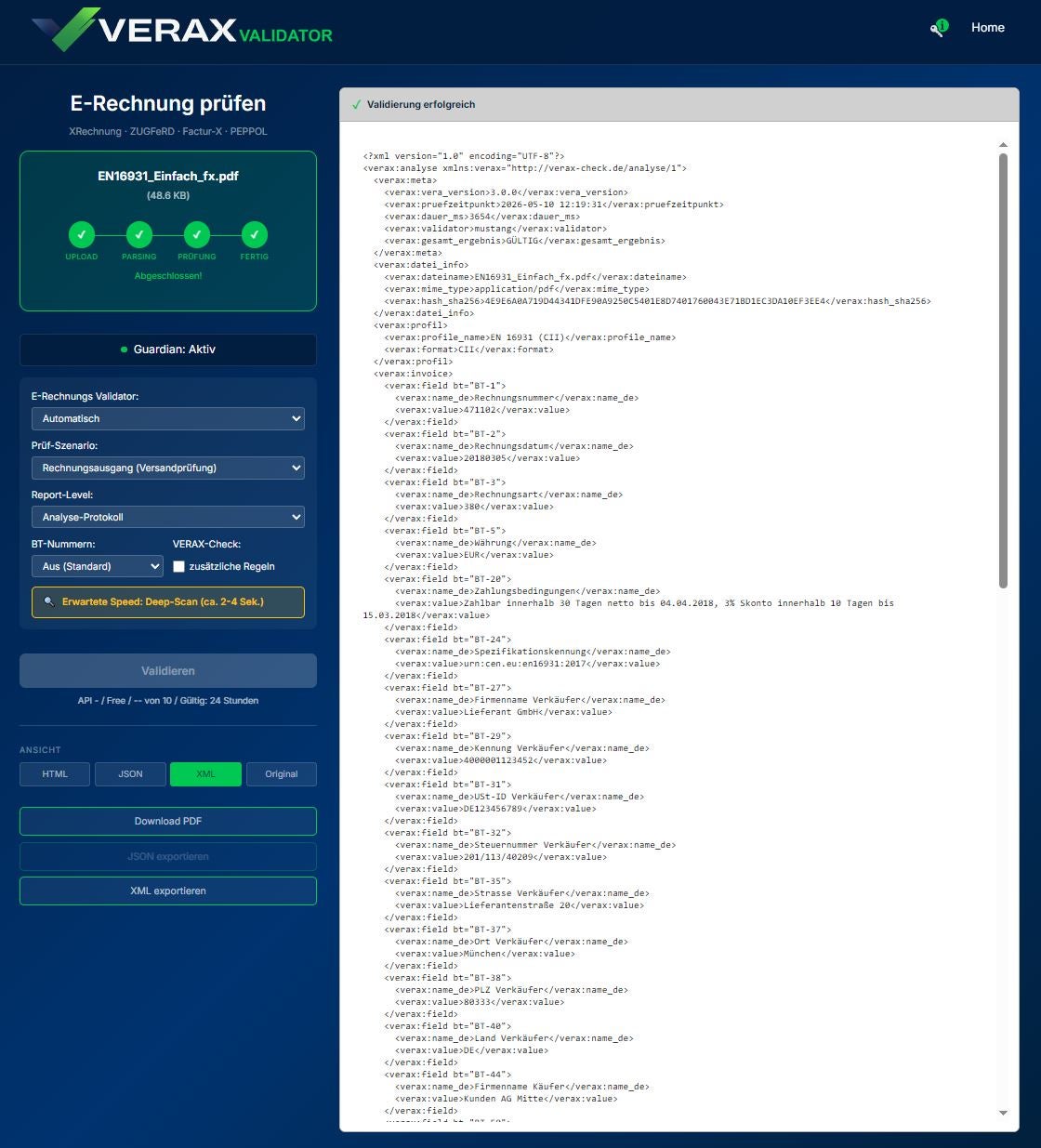Click the green validation success checkmark
This screenshot has height=1148, width=1041.
(356, 105)
